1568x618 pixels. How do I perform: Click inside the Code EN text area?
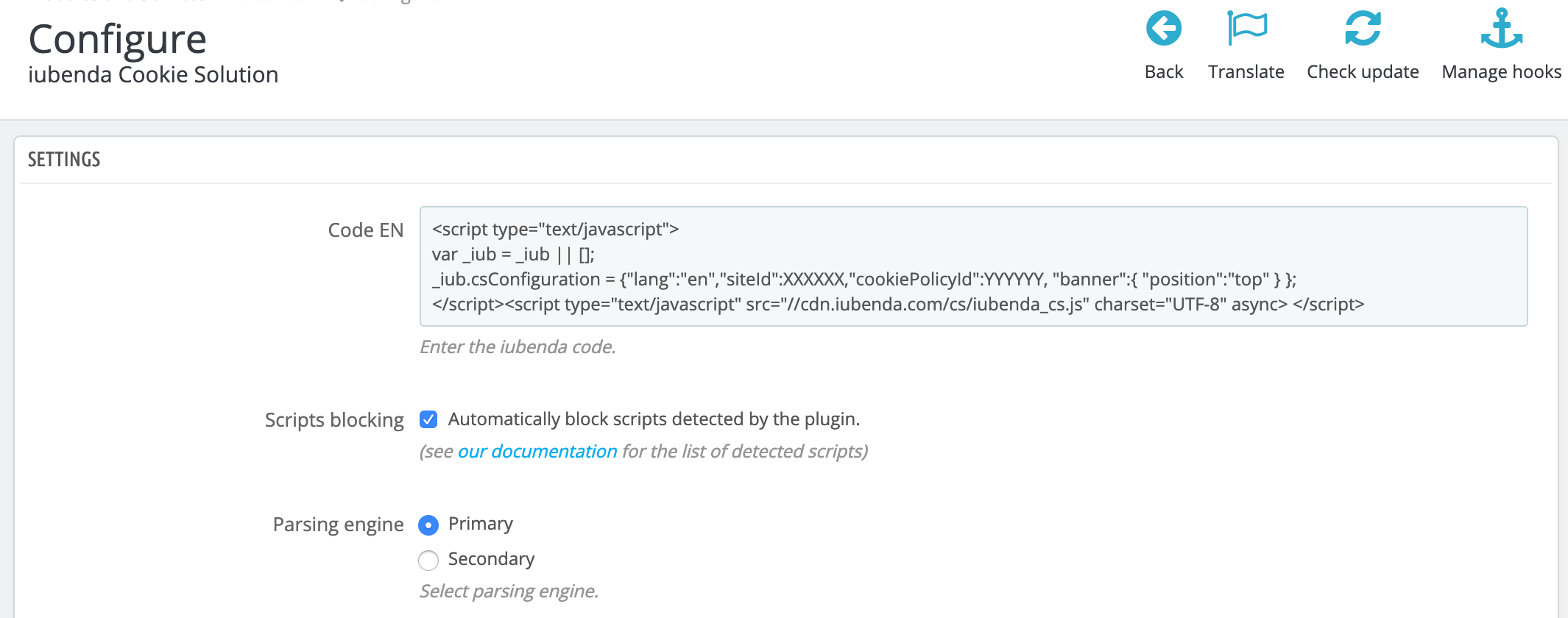click(972, 266)
